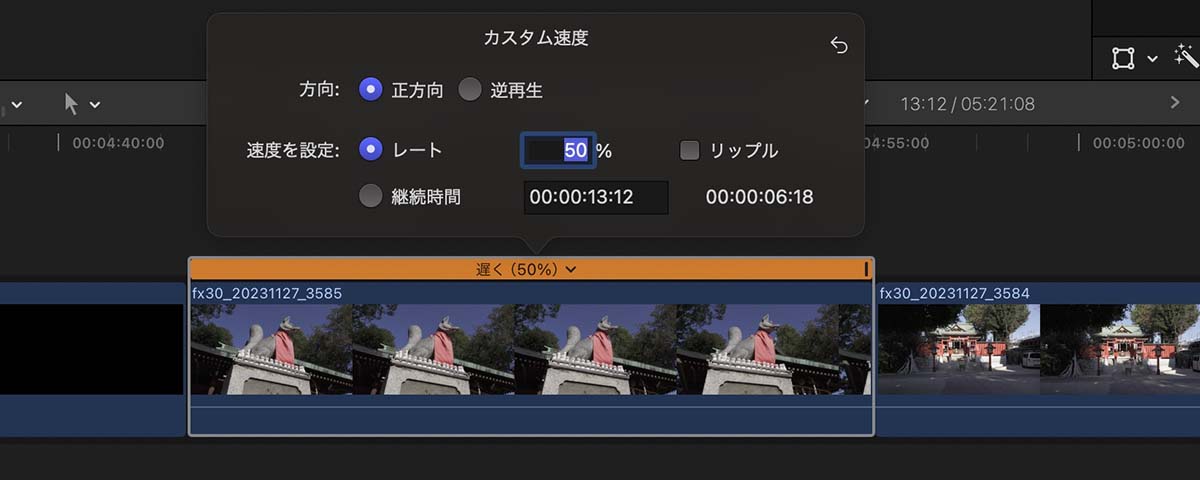Expand the Transform tool dropdown chevron
Image resolution: width=1200 pixels, height=480 pixels.
[x=1152, y=59]
